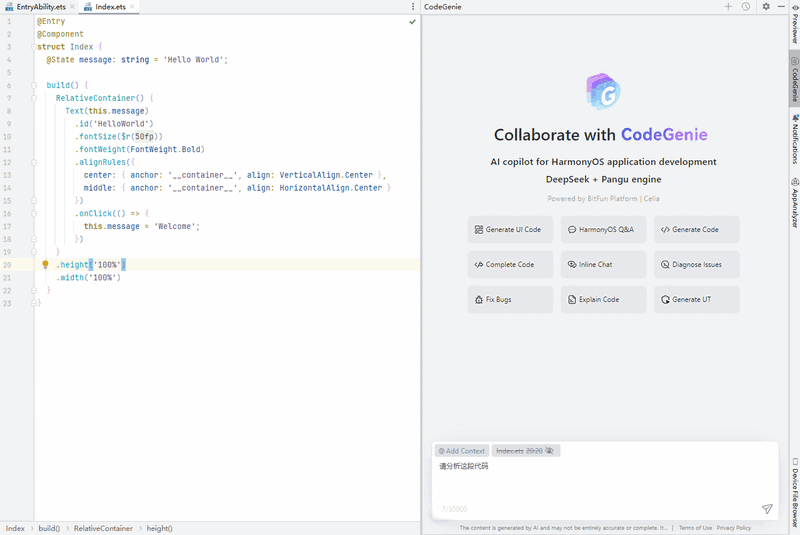Click the lightbulb quick-fix icon on line 20

45,265
